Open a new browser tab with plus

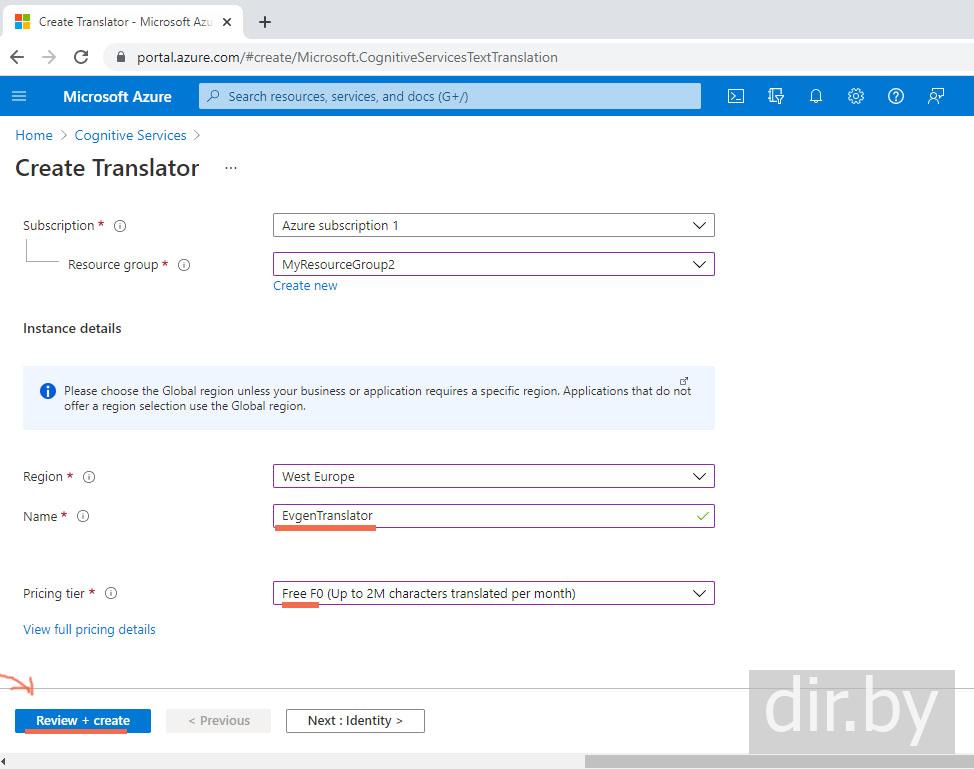265,22
